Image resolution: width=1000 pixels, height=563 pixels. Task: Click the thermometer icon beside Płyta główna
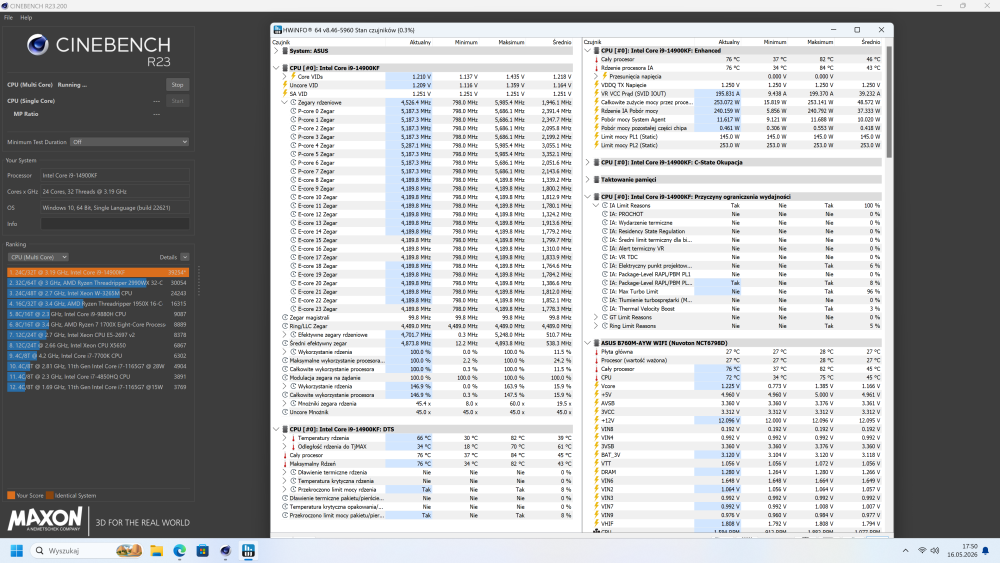tap(596, 351)
